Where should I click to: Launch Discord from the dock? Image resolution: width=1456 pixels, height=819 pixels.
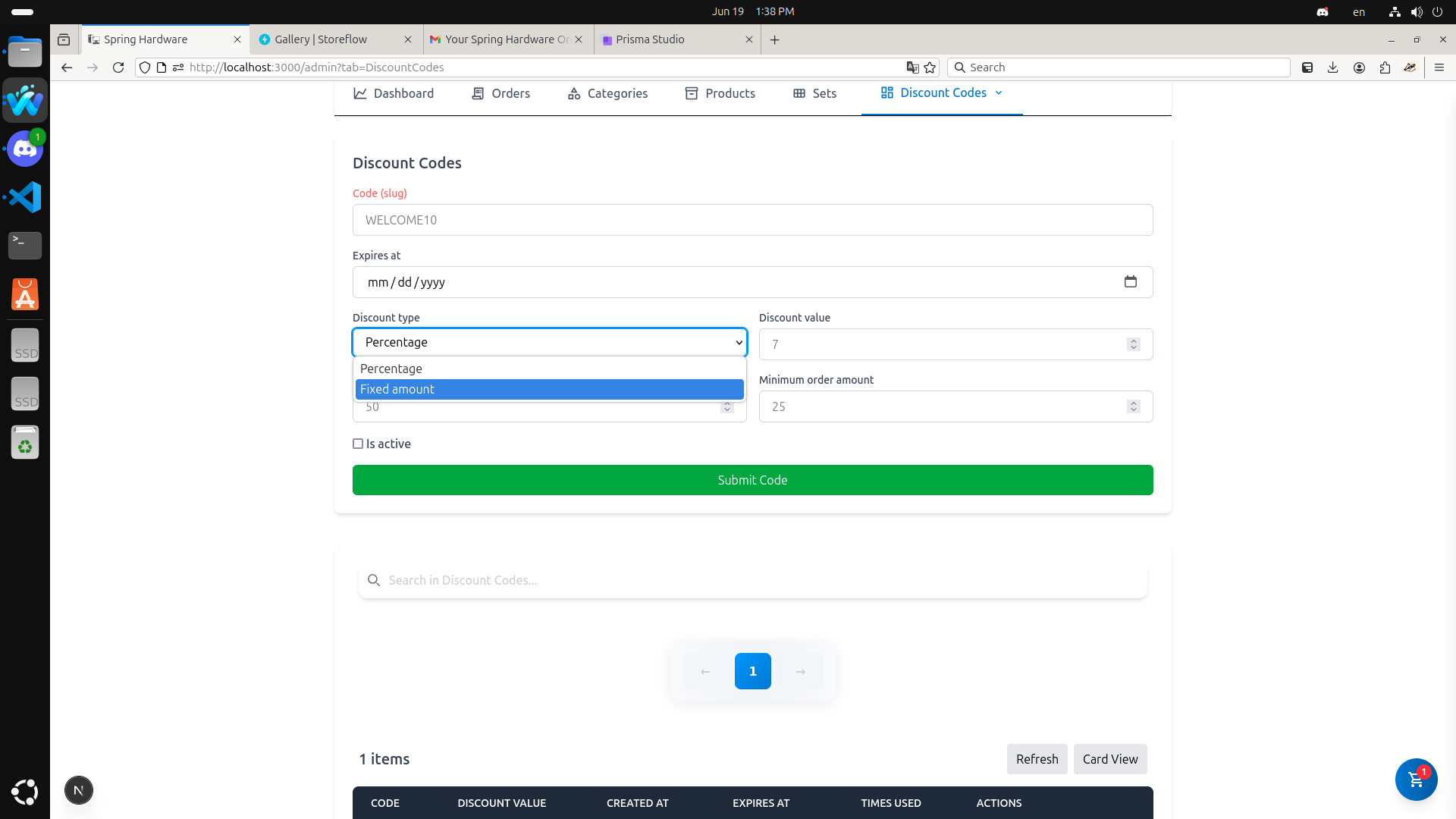[25, 149]
